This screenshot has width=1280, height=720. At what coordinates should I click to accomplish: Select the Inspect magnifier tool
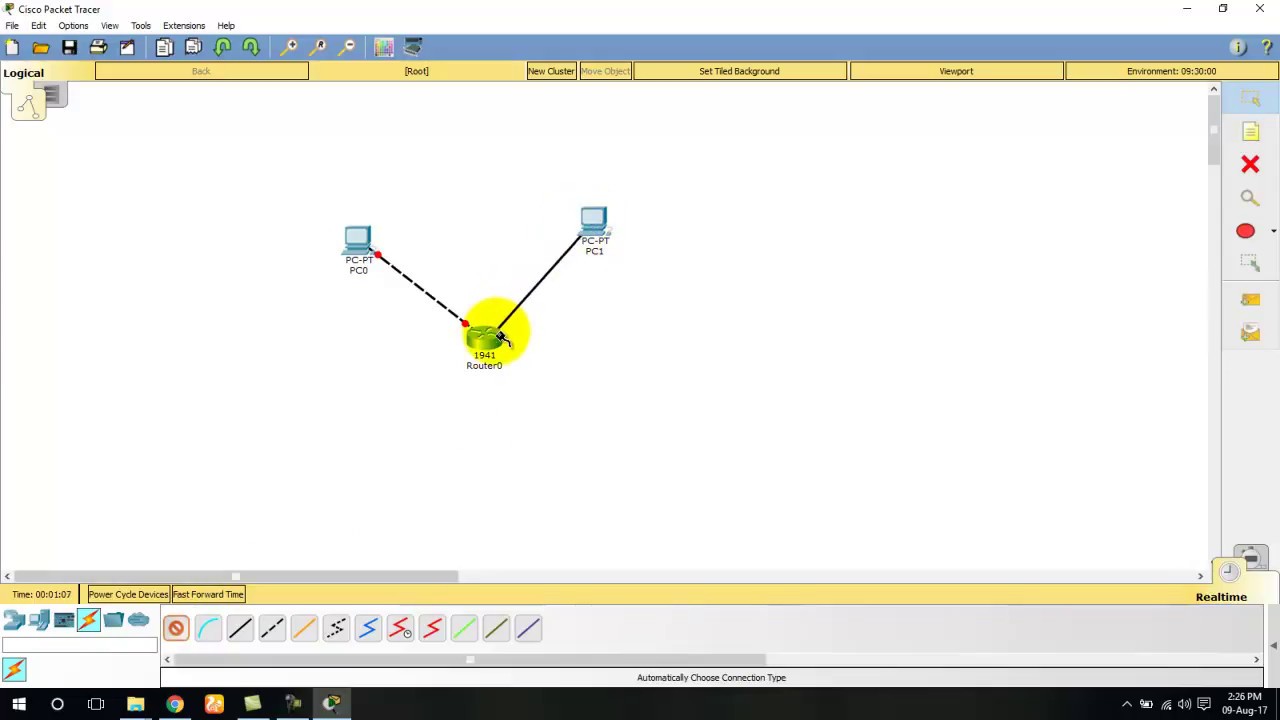tap(1250, 198)
